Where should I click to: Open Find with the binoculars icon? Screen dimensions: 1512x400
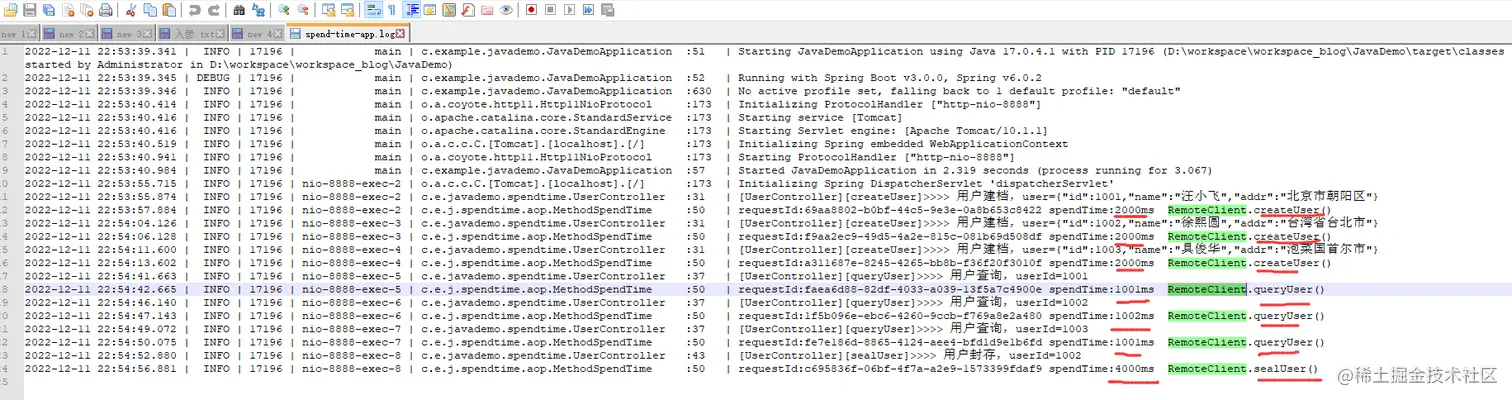pyautogui.click(x=239, y=10)
